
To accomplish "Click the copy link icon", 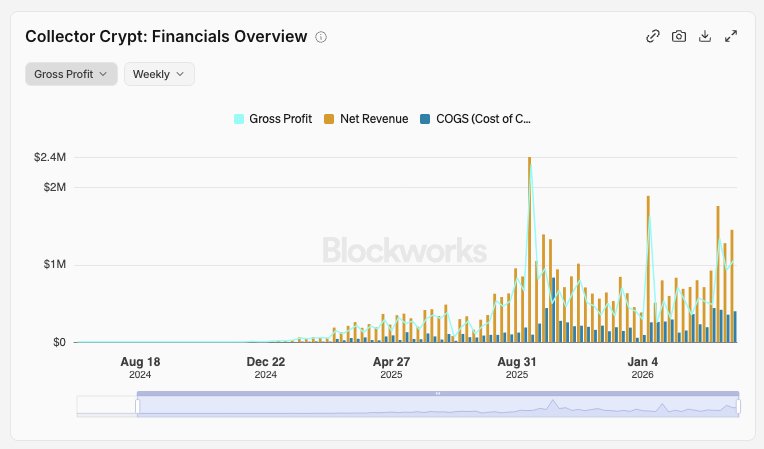I will click(x=653, y=36).
